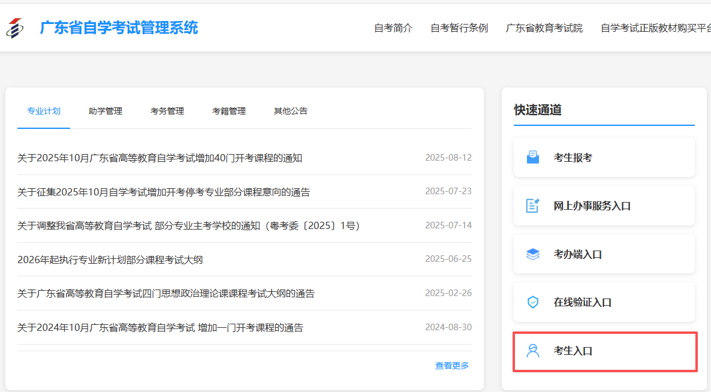Open notice about adding 40 courses October 2025
711x392 pixels.
coord(160,158)
